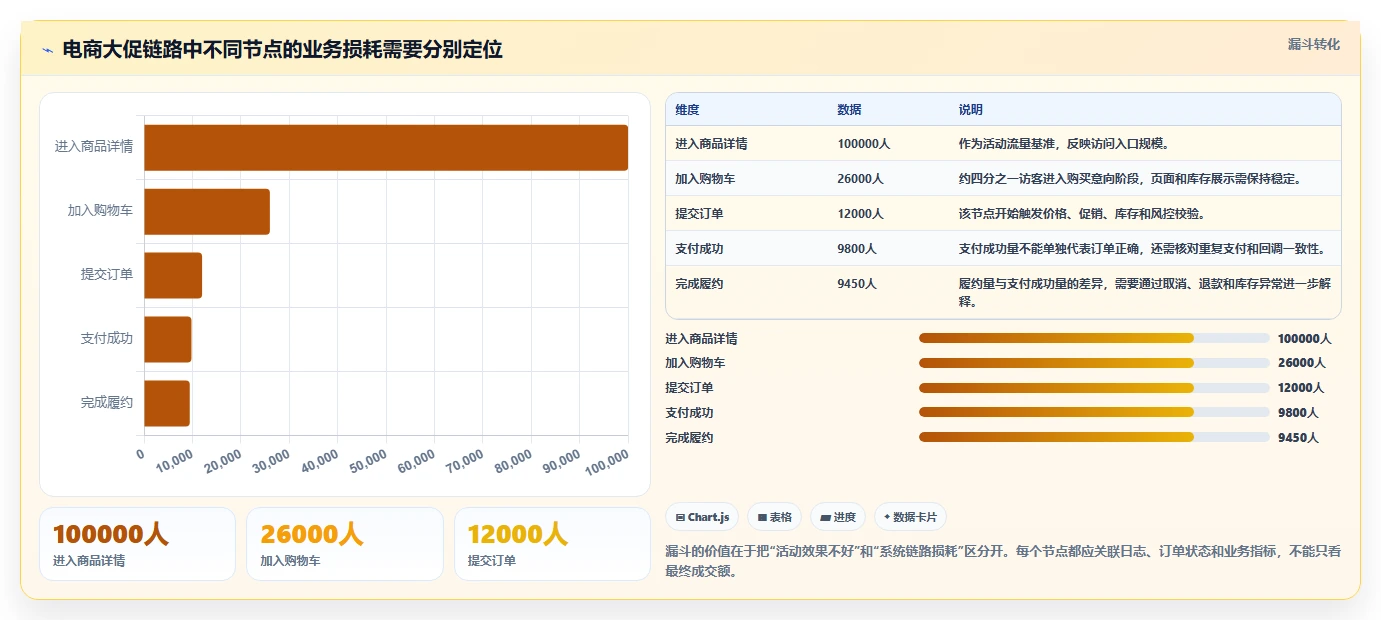Click the 加入购物车 chart bar

coord(207,211)
